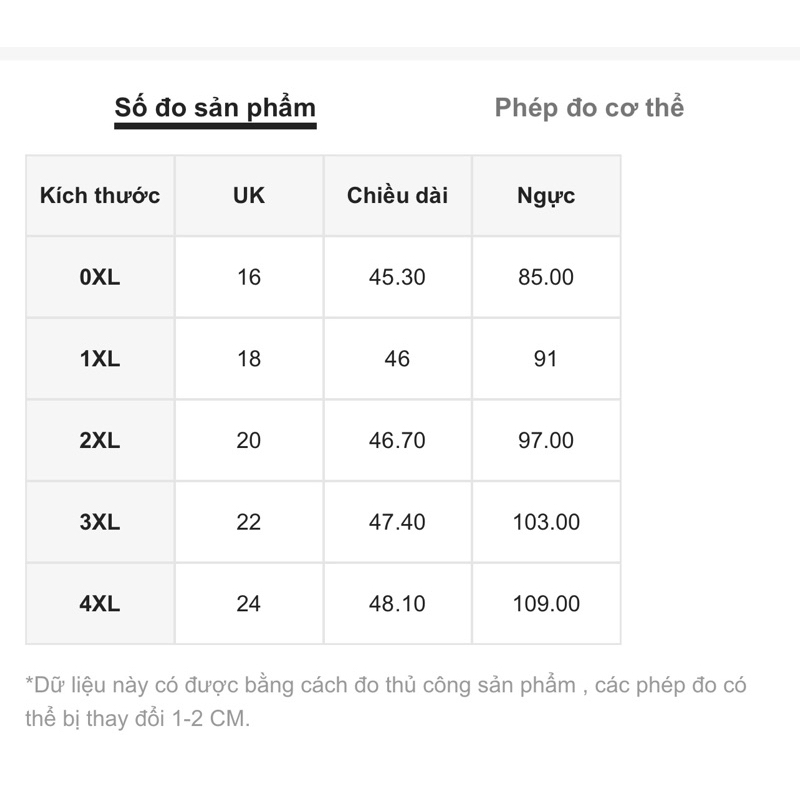The image size is (800, 800).
Task: Select the 3XL size row label
Action: tap(100, 522)
